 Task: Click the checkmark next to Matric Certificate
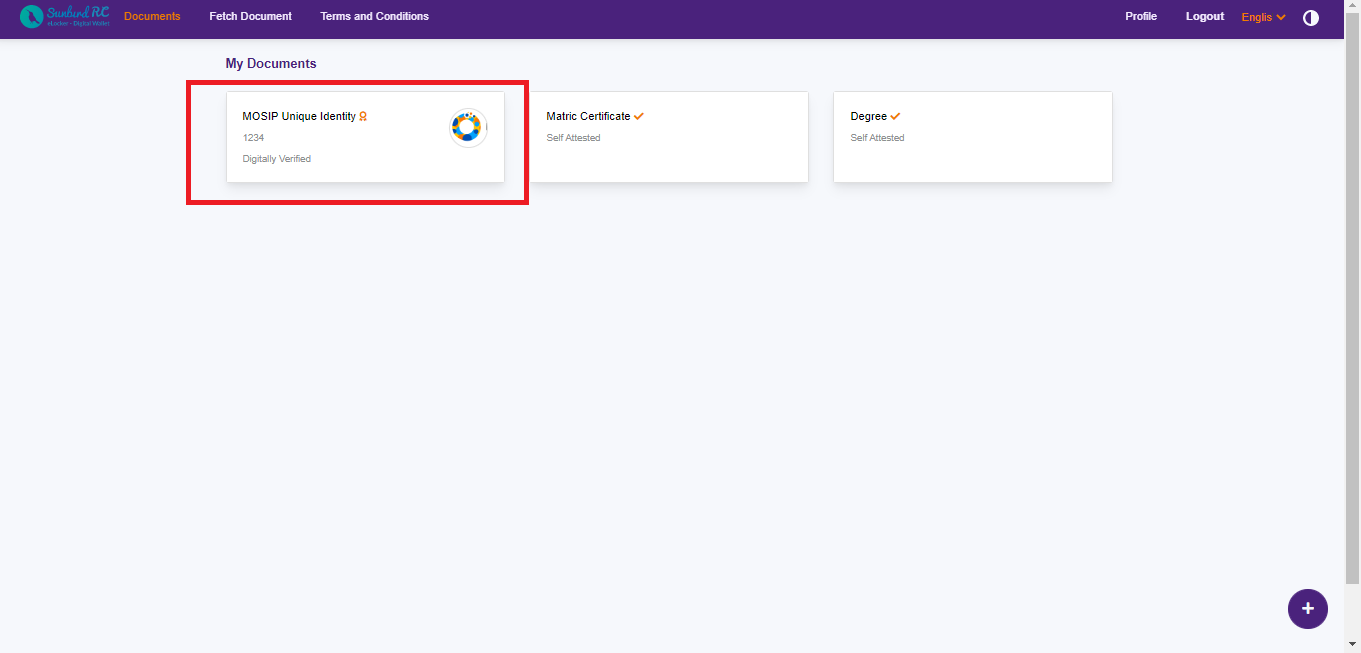(x=639, y=117)
